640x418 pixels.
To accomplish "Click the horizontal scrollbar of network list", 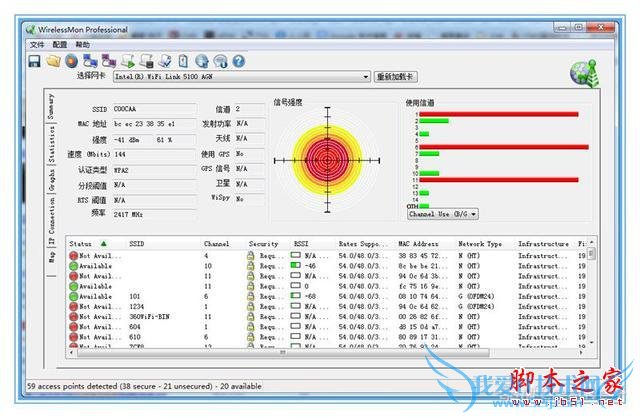I will (x=283, y=352).
